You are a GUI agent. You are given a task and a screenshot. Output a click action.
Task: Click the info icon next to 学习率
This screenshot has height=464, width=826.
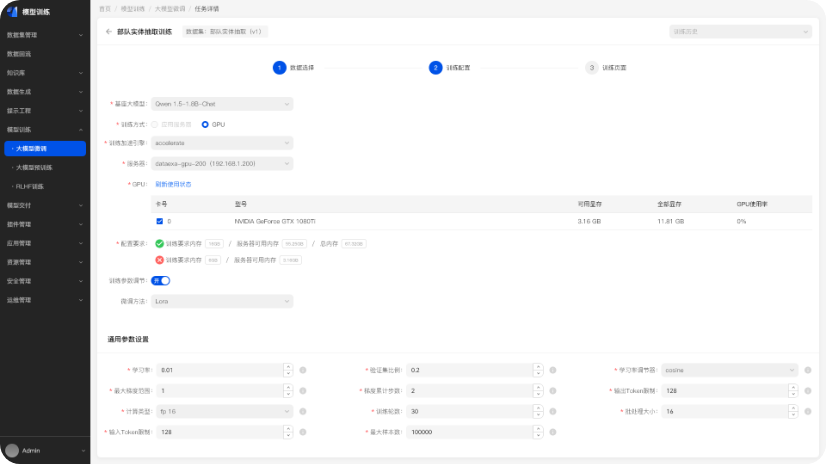tap(303, 369)
